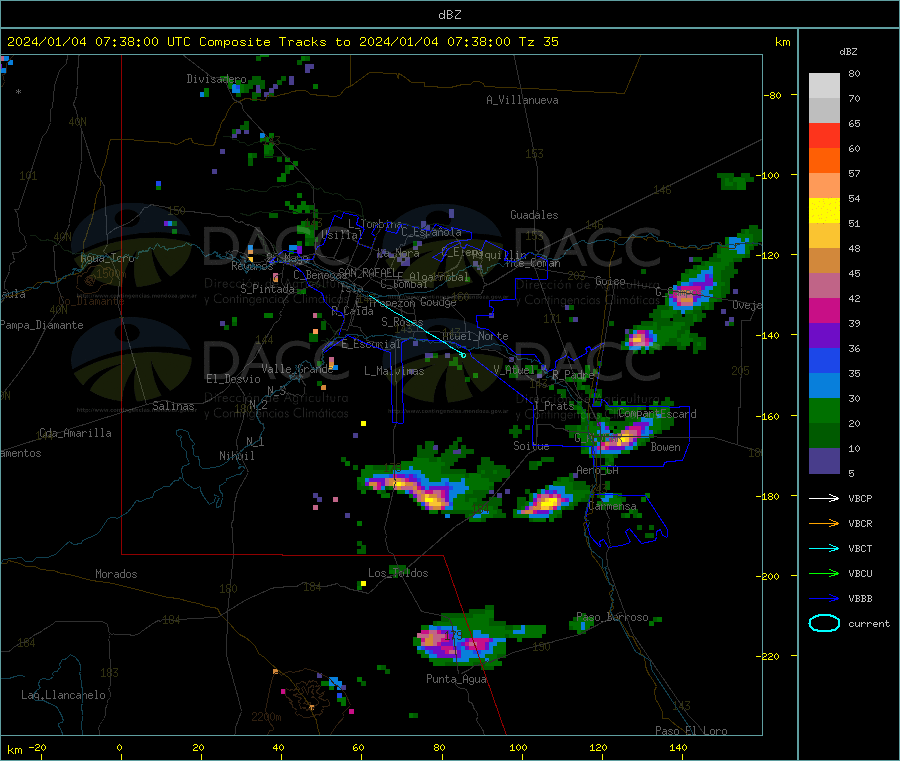The width and height of the screenshot is (900, 761).
Task: Click the 80 km horizontal axis tick label
Action: point(439,747)
